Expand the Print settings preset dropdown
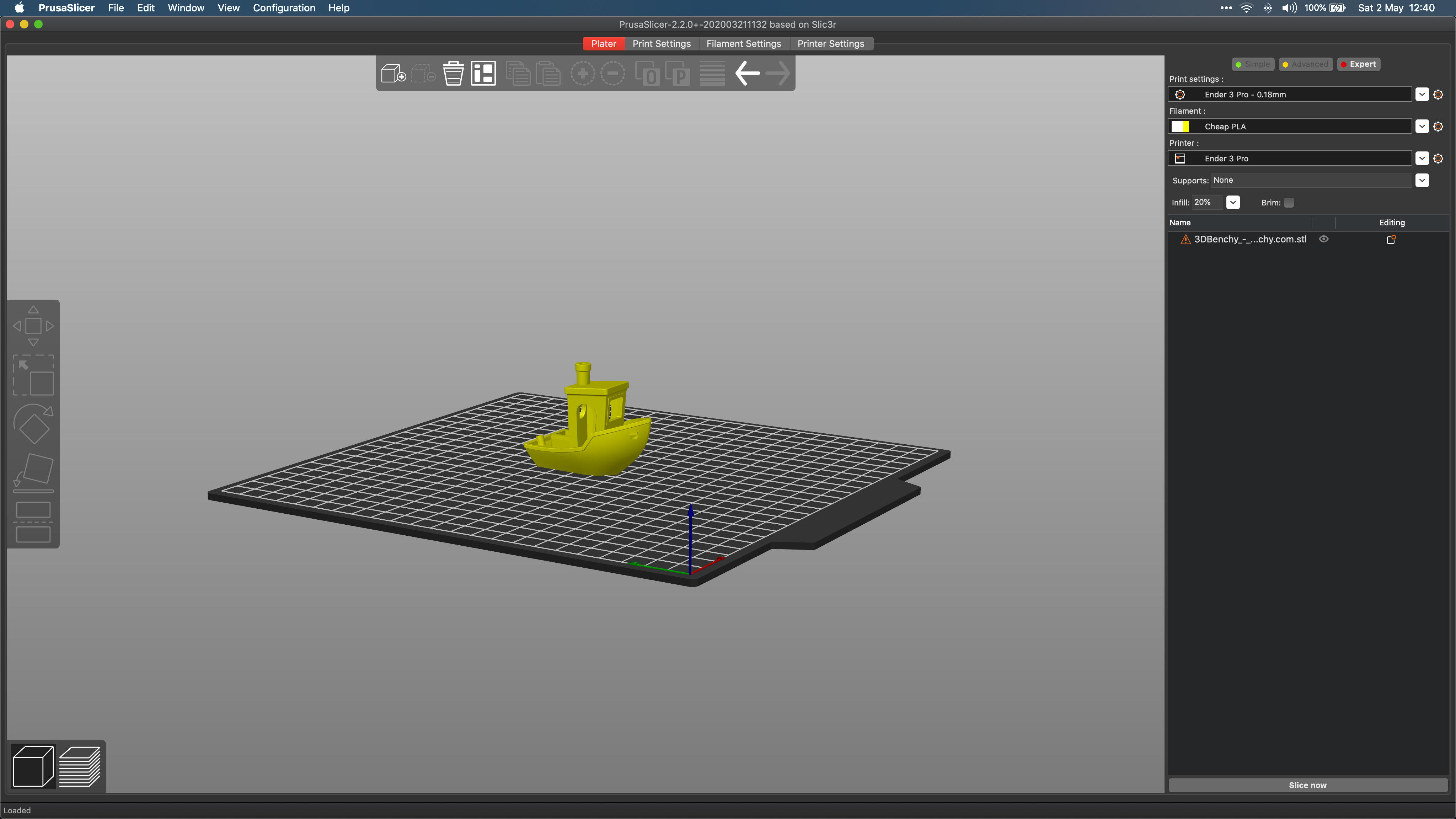Viewport: 1456px width, 819px height. pos(1422,95)
